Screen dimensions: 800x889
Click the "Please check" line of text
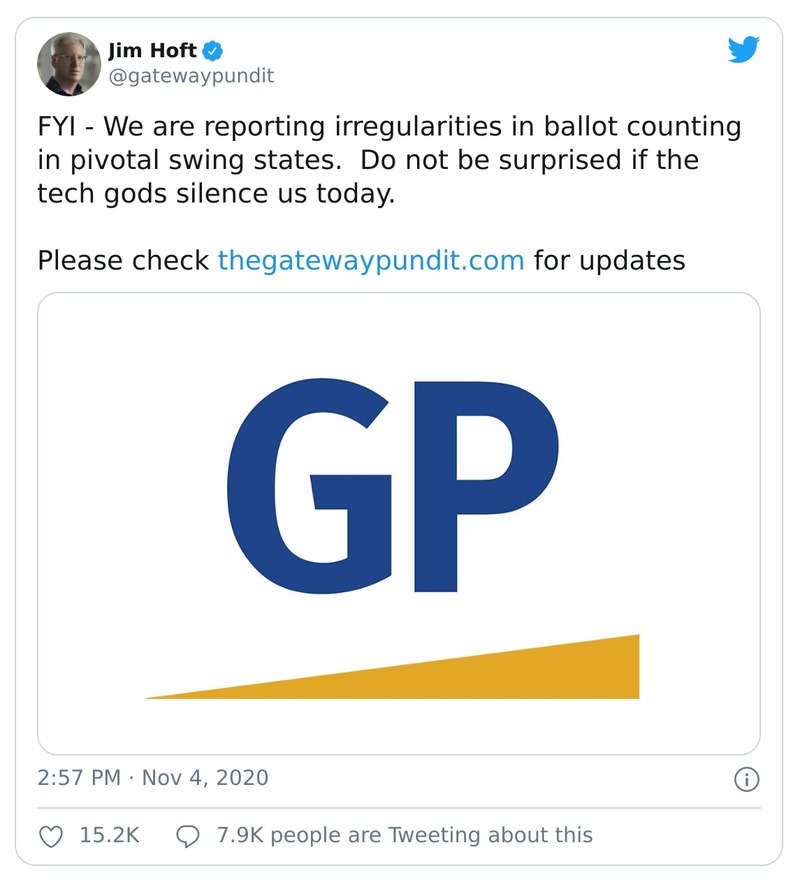coord(125,261)
